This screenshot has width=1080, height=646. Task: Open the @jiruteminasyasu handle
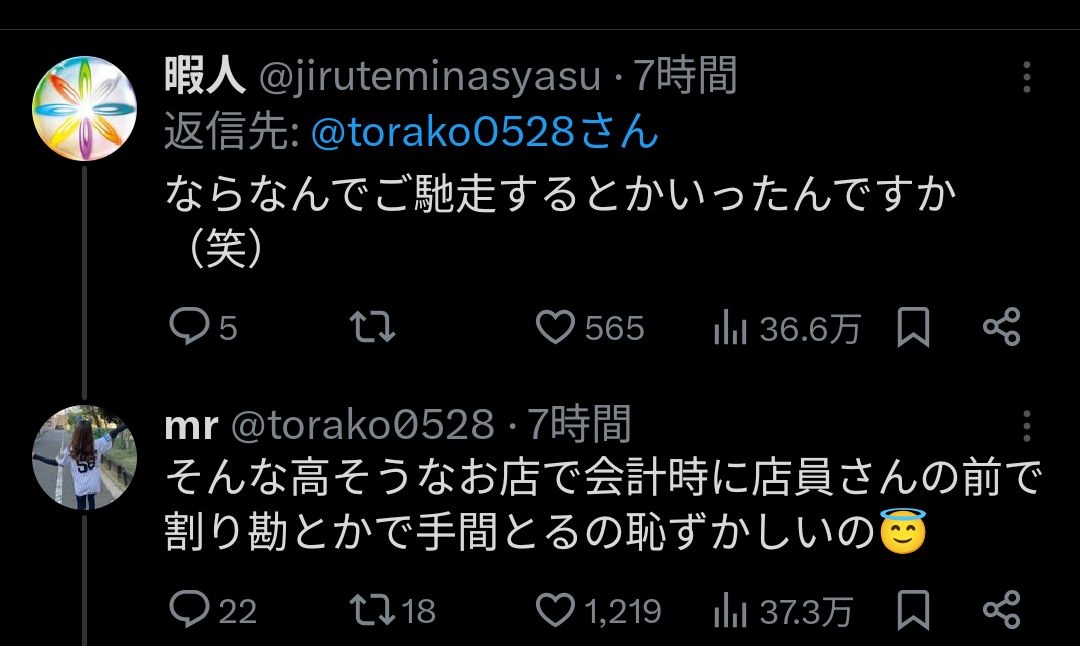430,77
